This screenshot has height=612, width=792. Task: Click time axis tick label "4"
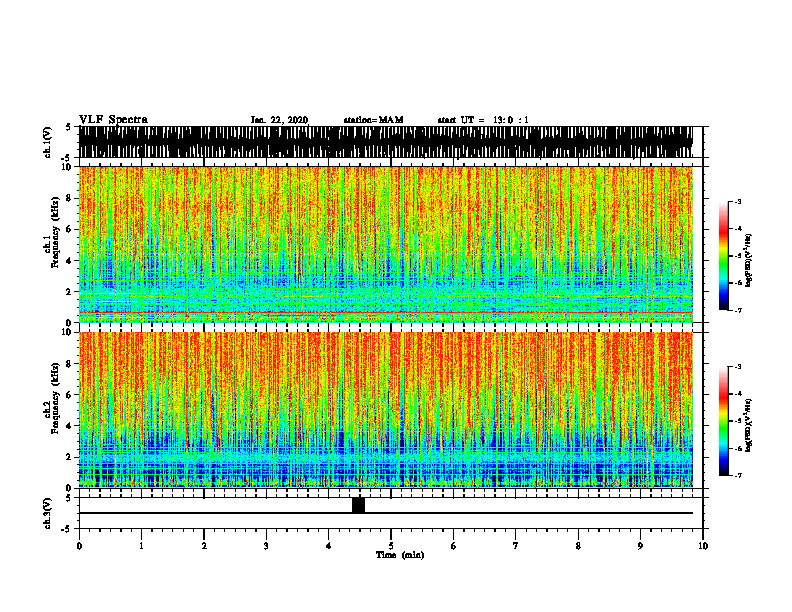pyautogui.click(x=329, y=546)
